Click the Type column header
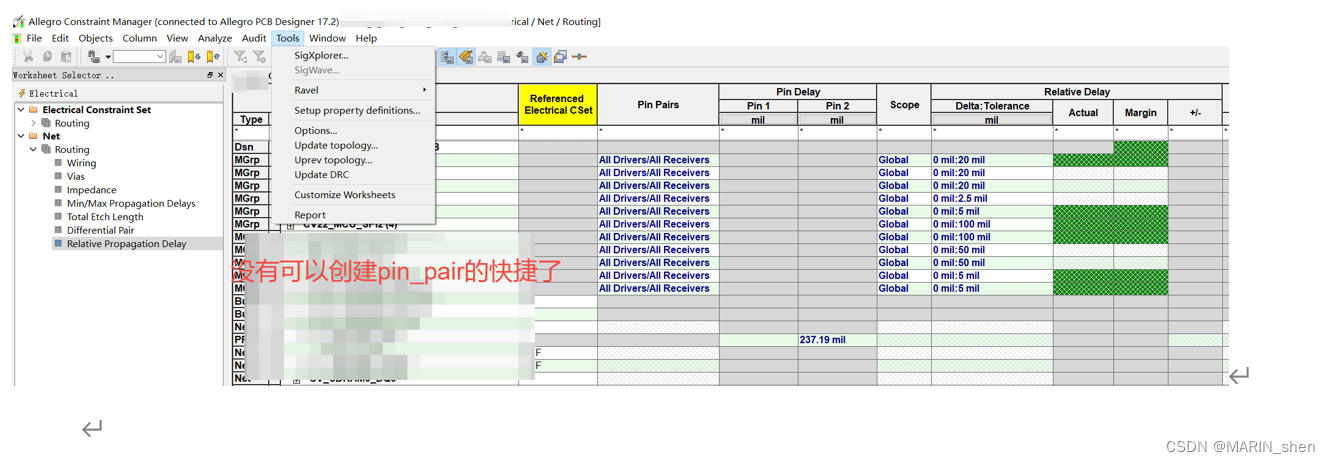Viewport: 1330px width, 463px height. coord(251,119)
